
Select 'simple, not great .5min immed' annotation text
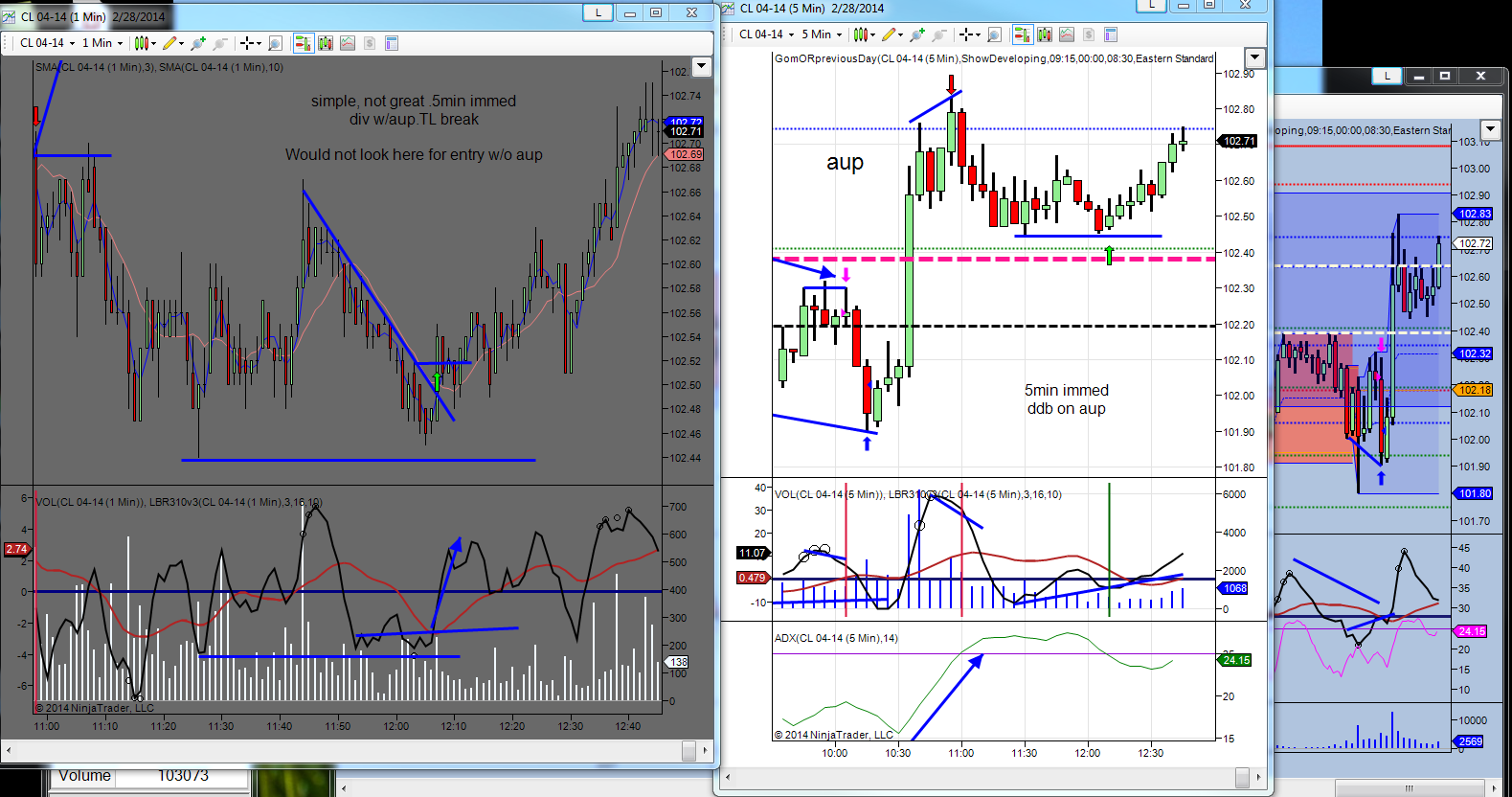tap(414, 110)
